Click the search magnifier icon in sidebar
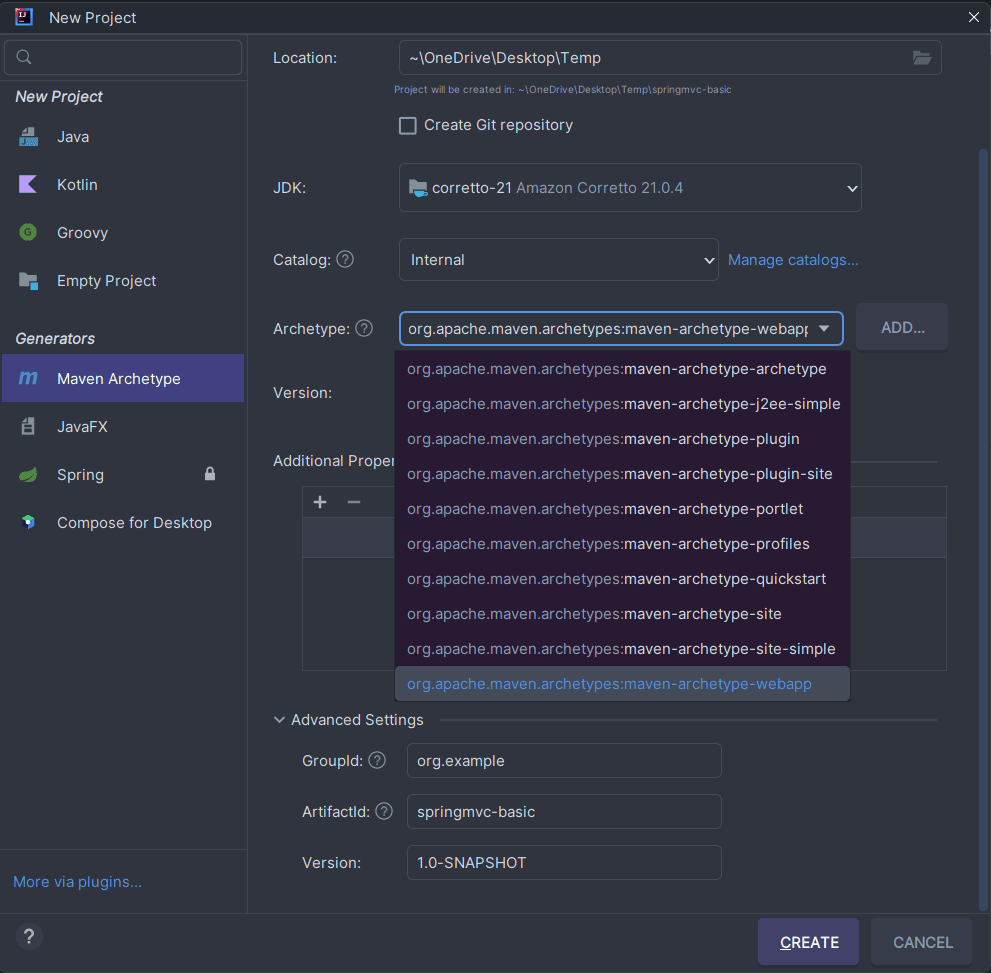Image resolution: width=991 pixels, height=973 pixels. (24, 57)
